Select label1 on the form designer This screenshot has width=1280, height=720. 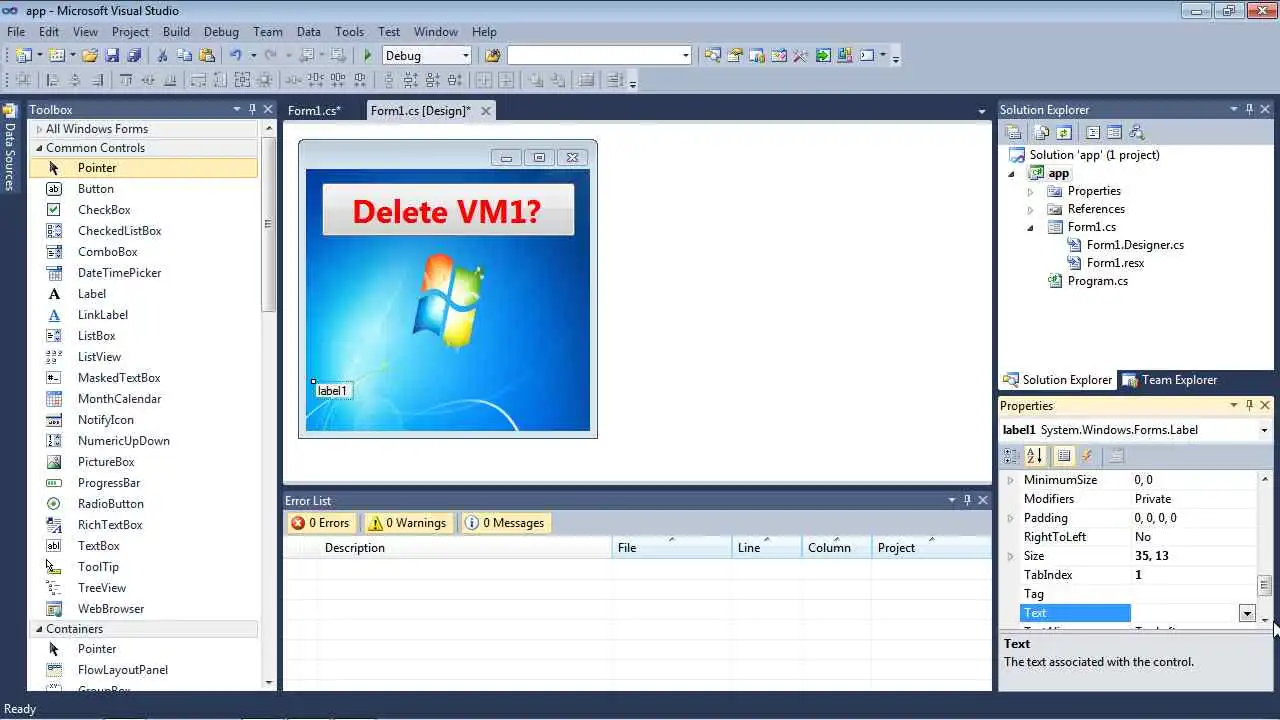333,391
